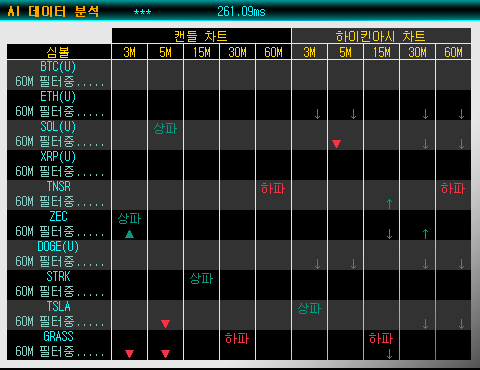This screenshot has height=370, width=480.
Task: Click the red down arrow in ETH(U) Heikin-Ashi 60M
Action: pyautogui.click(x=461, y=114)
